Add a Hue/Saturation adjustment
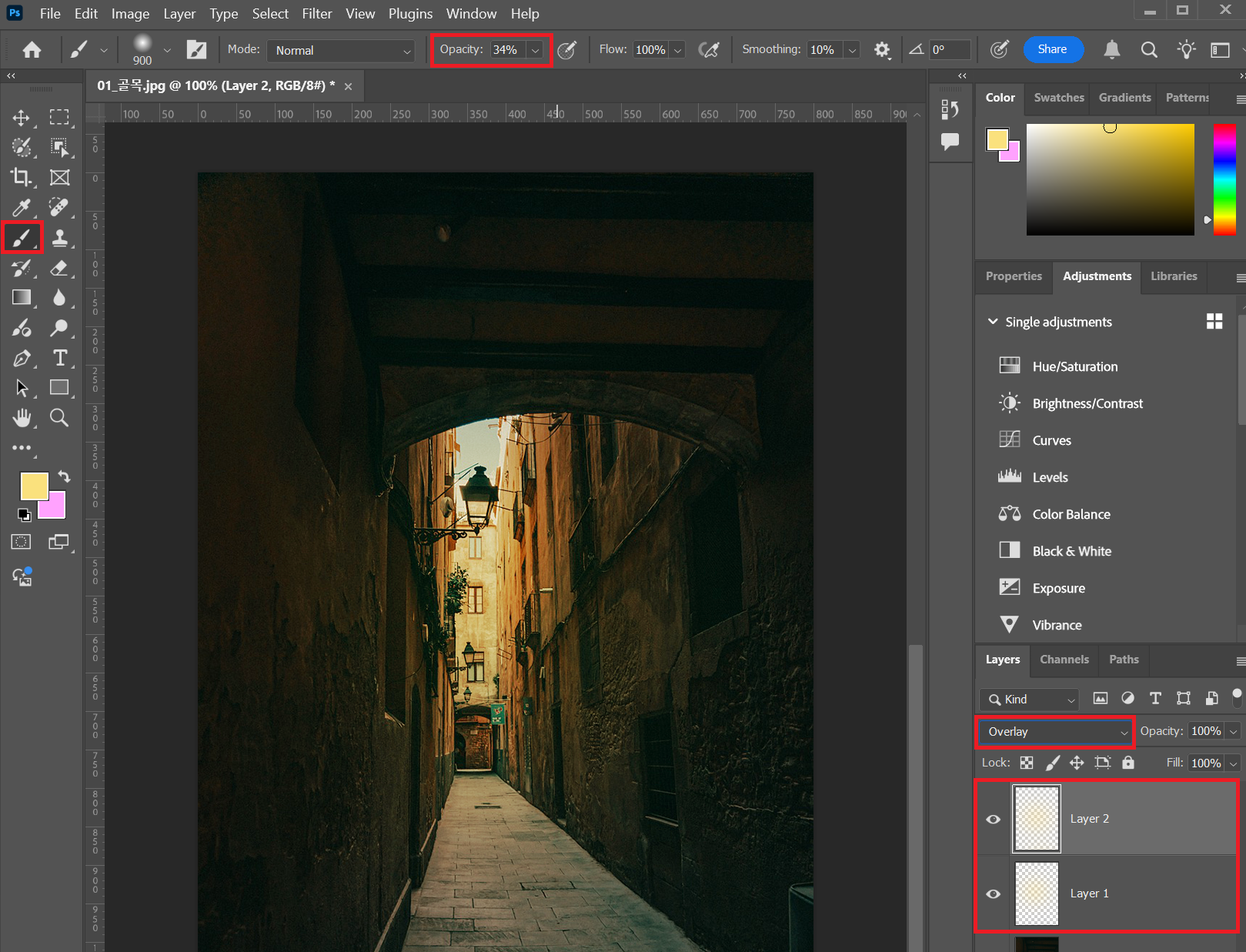 click(1074, 366)
